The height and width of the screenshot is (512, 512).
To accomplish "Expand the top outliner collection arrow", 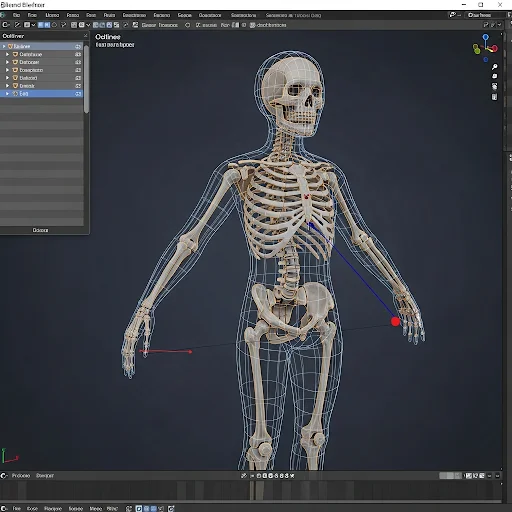I will click(4, 46).
